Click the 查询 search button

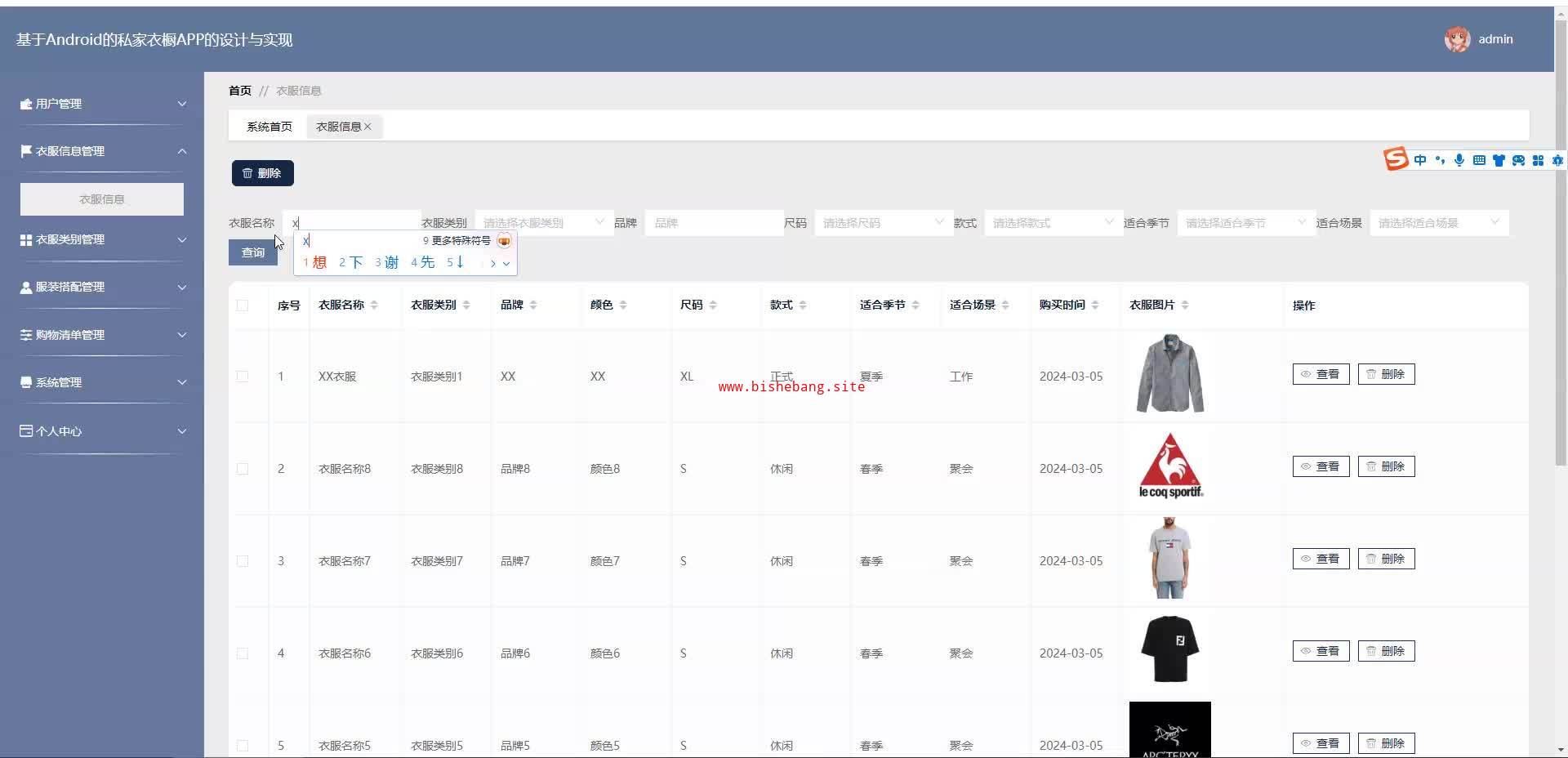[253, 252]
